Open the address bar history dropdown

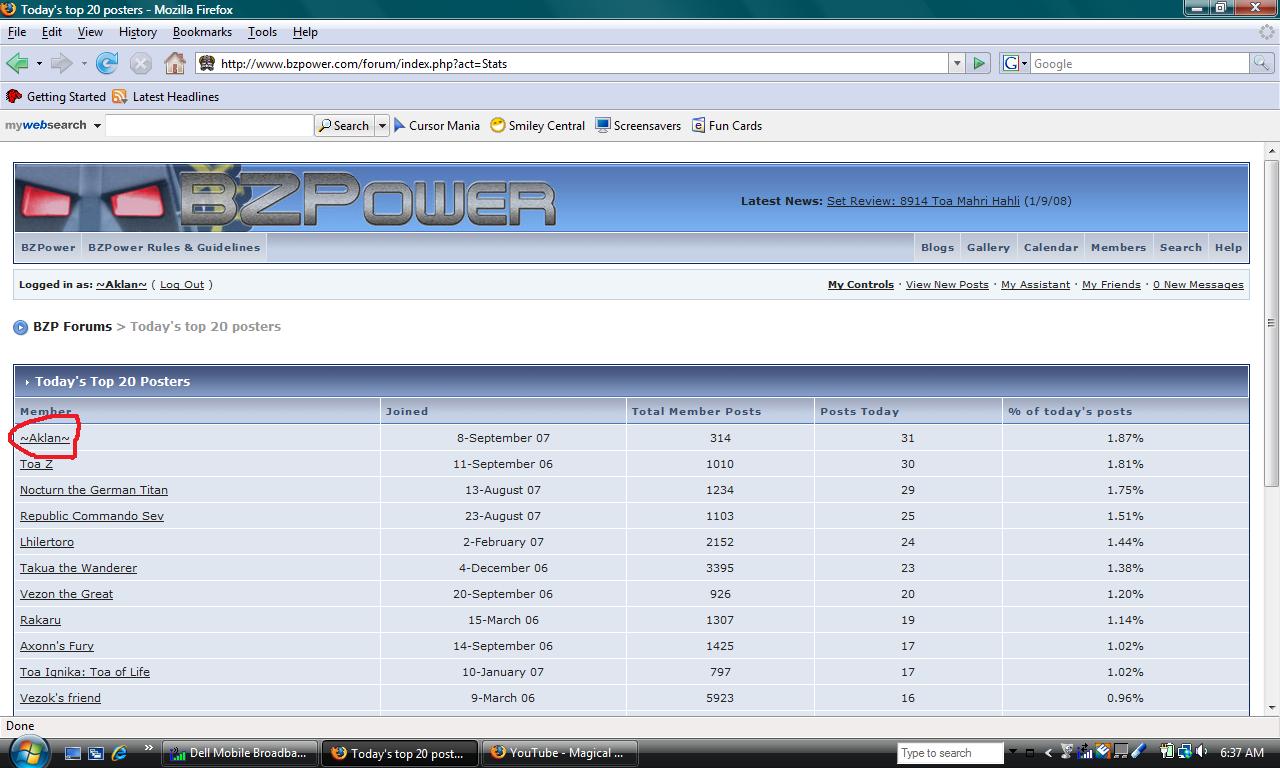point(957,63)
